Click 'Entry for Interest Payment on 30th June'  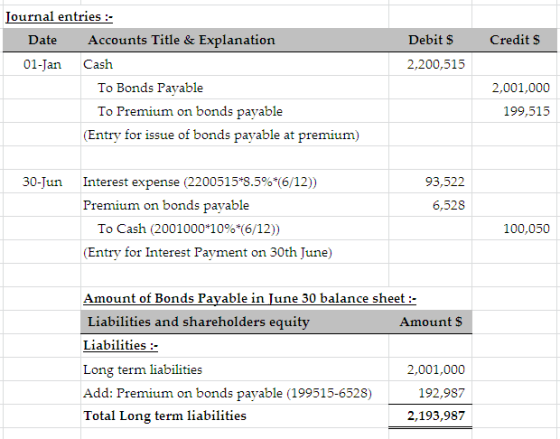[208, 253]
